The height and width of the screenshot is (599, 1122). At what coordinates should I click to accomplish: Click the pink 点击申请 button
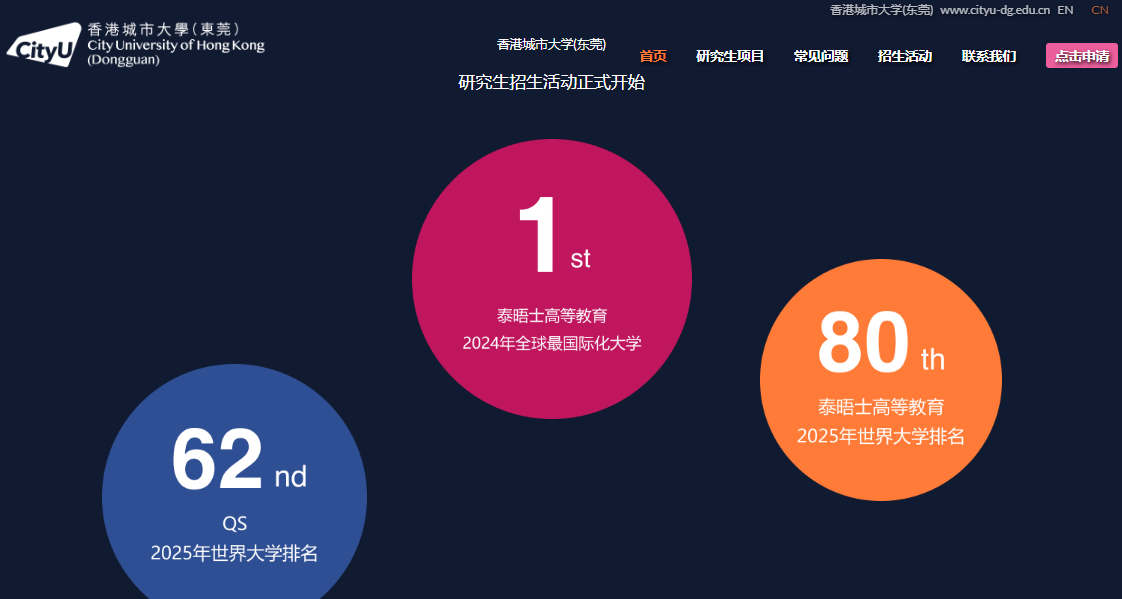pos(1081,56)
